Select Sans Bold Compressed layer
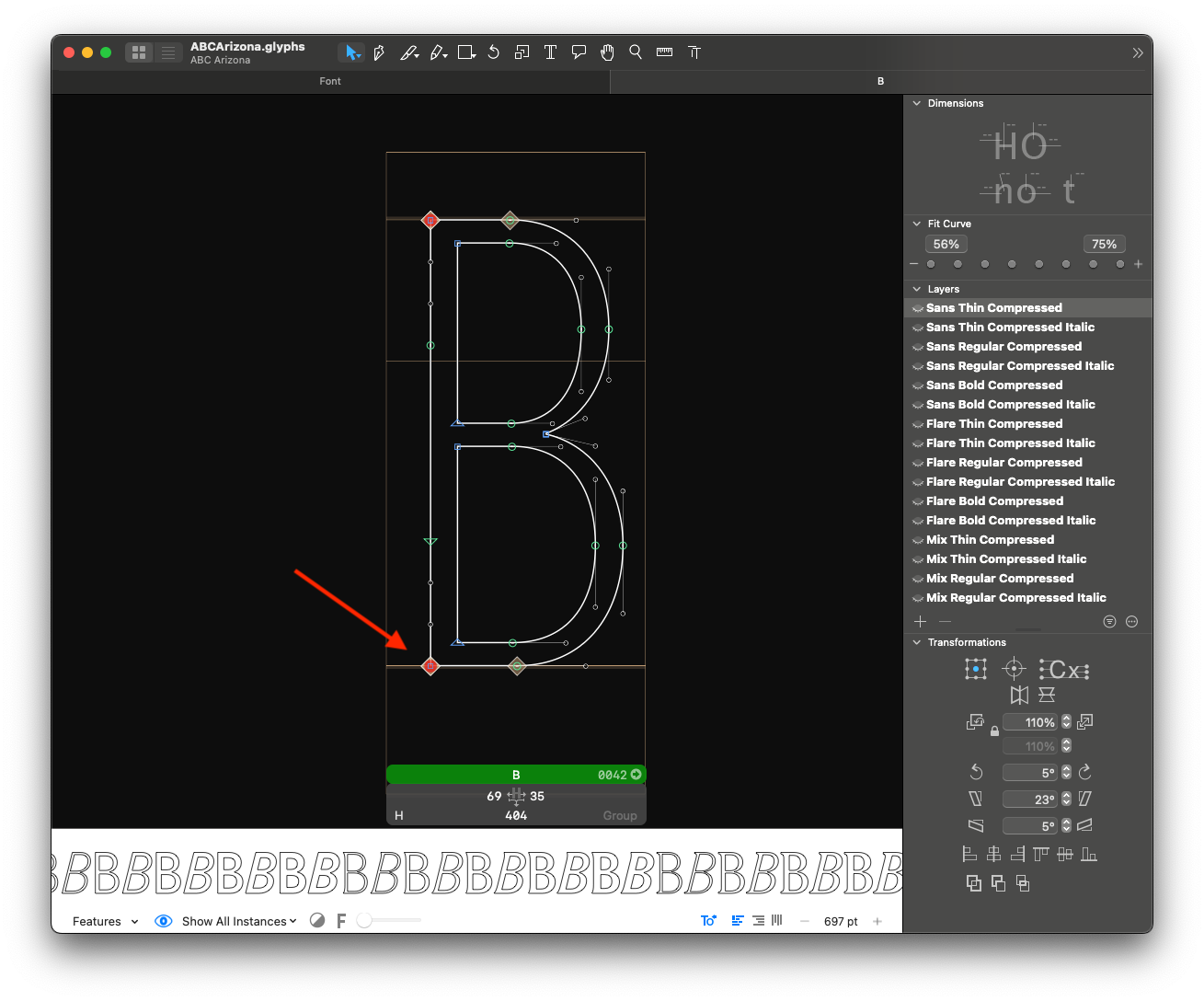Screen dimensions: 1204x1001 (994, 385)
